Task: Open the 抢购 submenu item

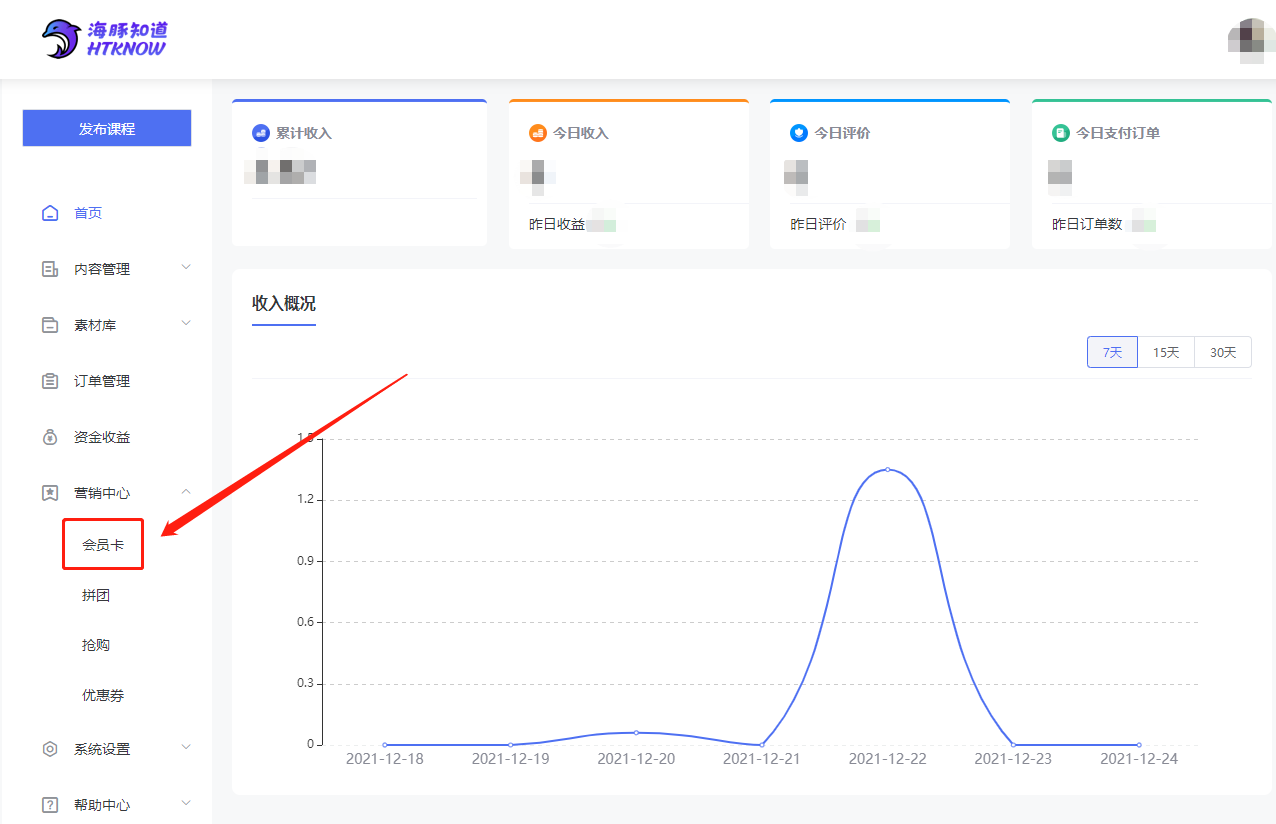Action: click(x=96, y=645)
